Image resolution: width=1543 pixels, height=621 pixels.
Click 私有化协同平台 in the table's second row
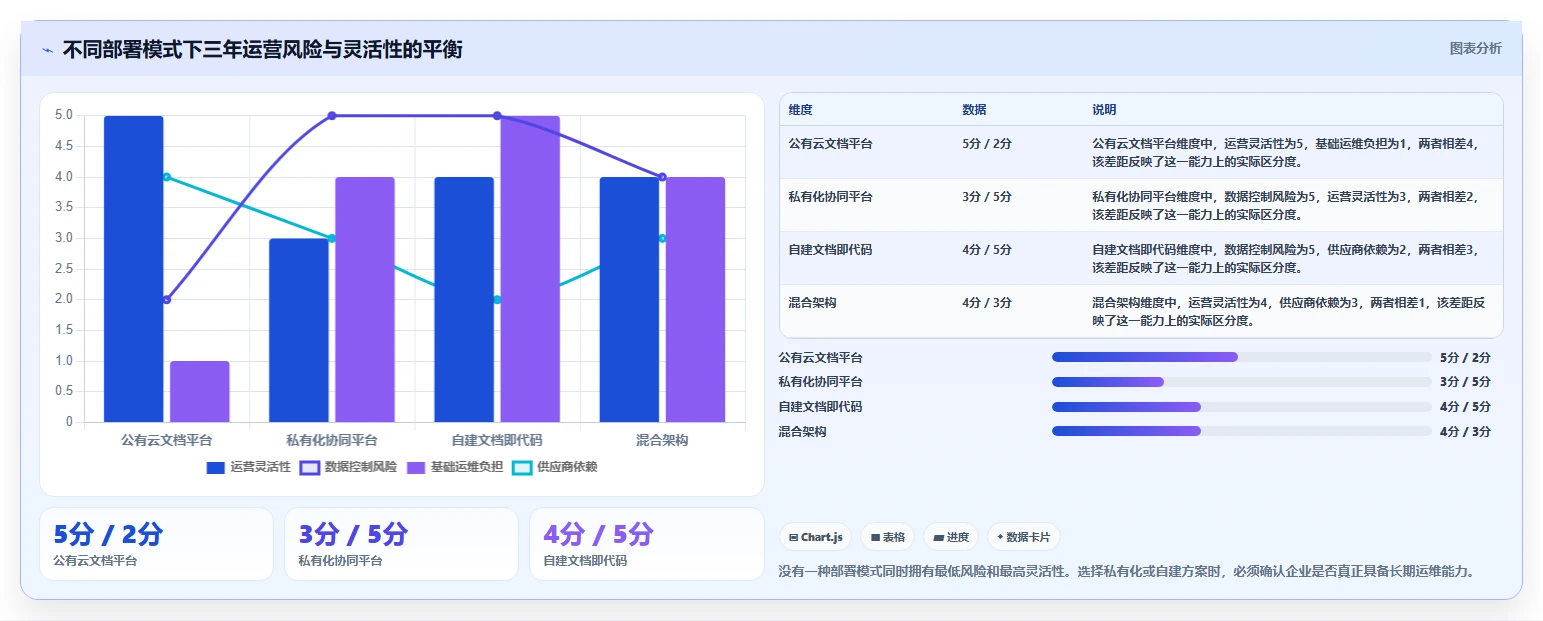(x=830, y=197)
